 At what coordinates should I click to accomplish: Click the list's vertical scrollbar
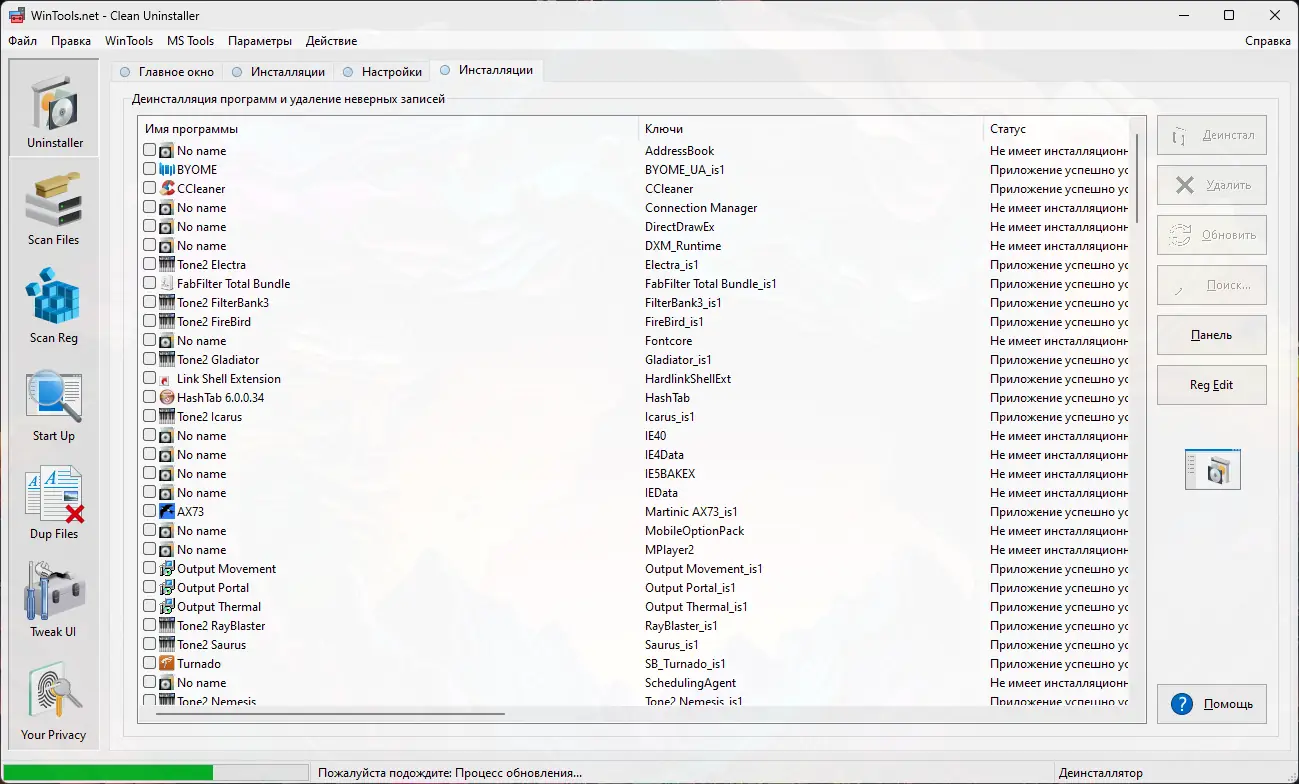1137,179
